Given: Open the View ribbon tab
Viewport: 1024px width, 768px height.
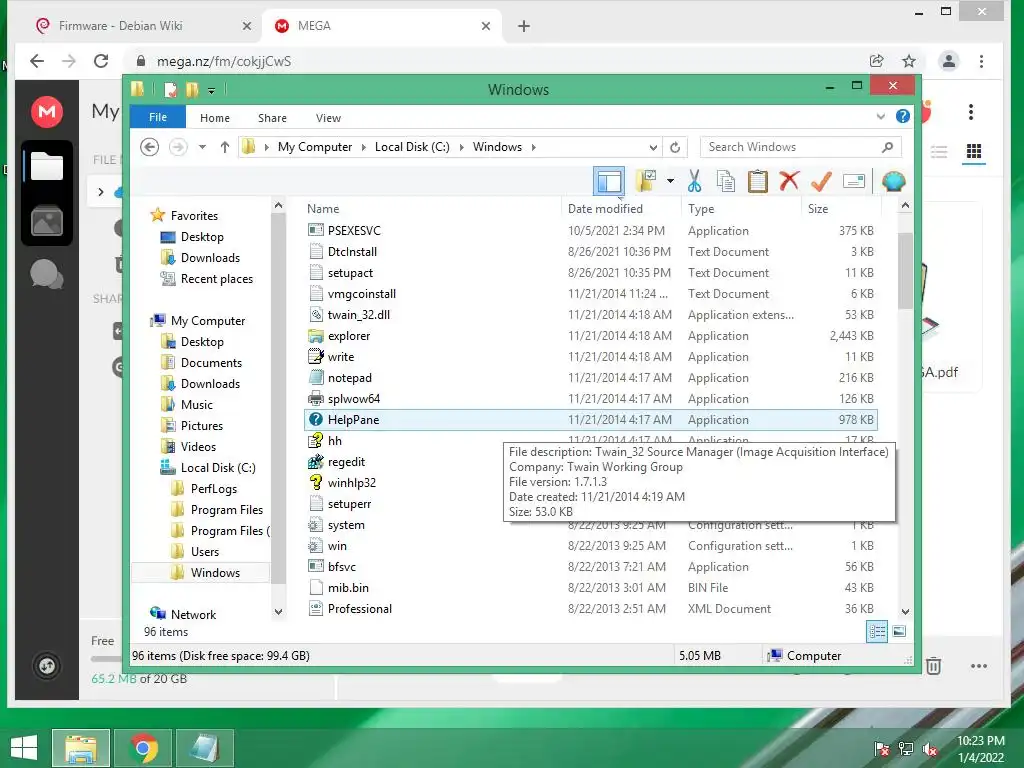Looking at the screenshot, I should coord(328,118).
